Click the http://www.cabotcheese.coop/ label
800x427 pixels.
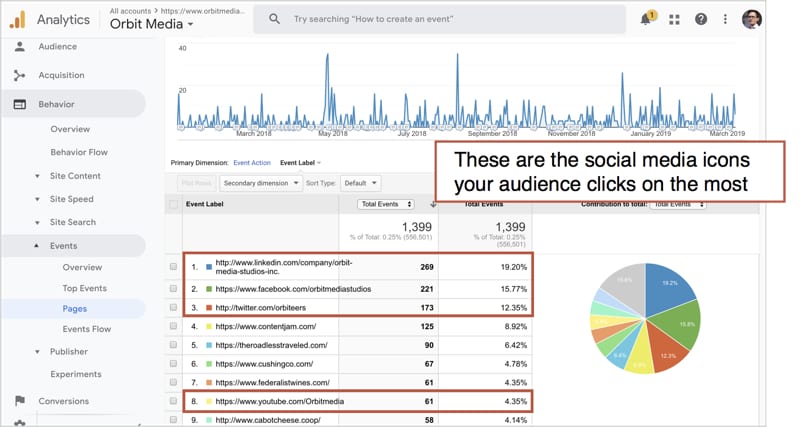point(268,420)
